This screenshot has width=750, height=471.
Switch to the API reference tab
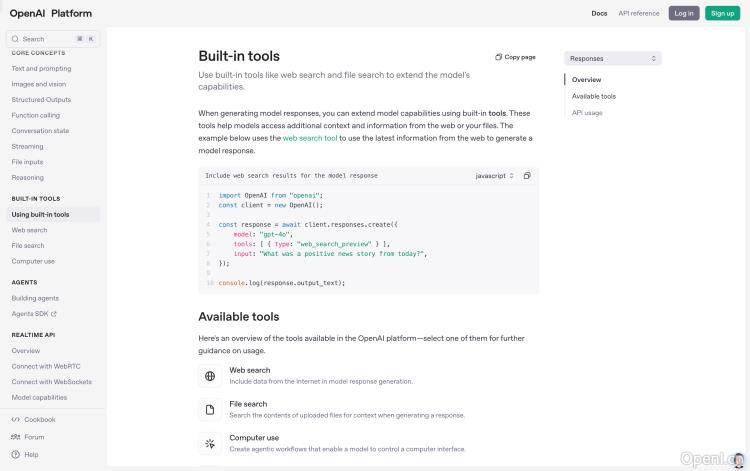(x=638, y=13)
